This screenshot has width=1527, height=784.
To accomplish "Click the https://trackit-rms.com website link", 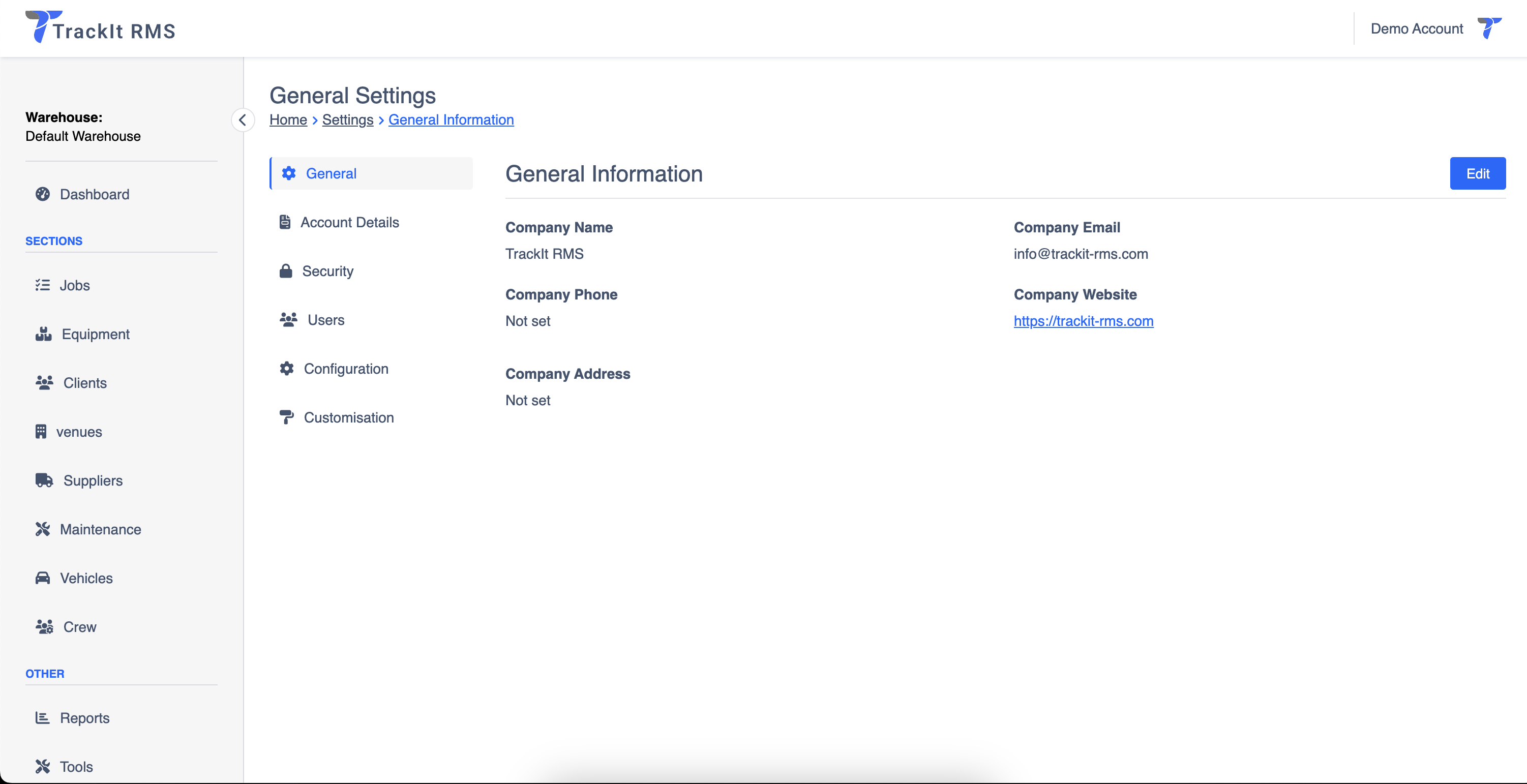I will tap(1084, 321).
